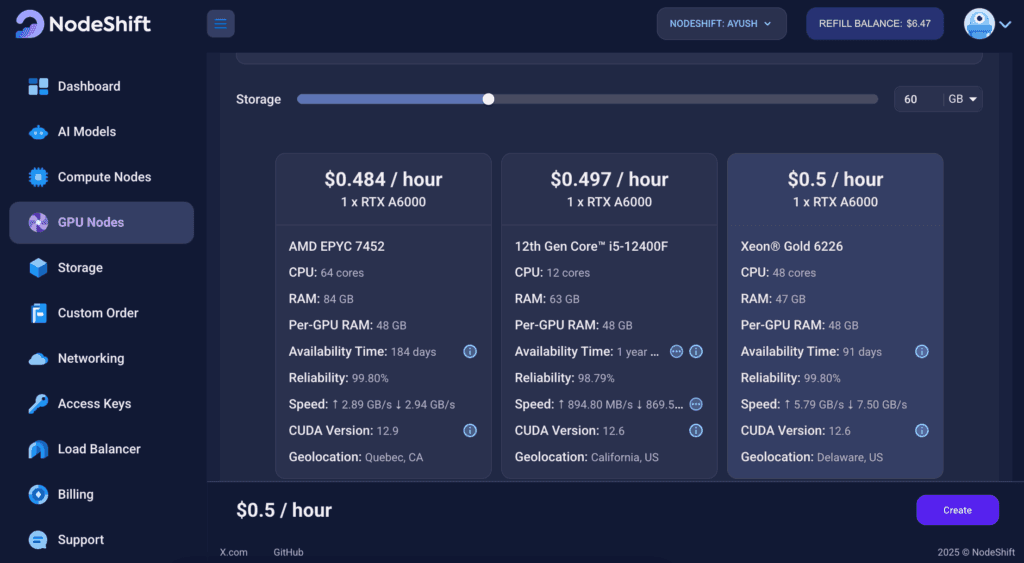Expand the account menu chevron beside avatar
The width and height of the screenshot is (1024, 563).
1006,25
